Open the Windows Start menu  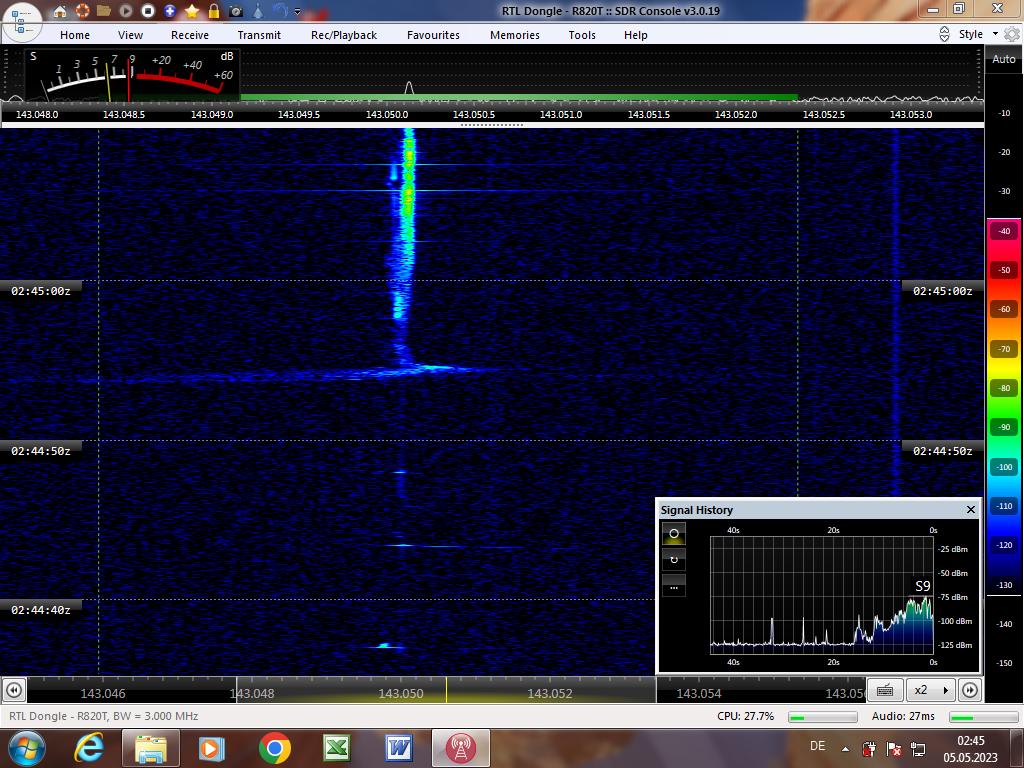click(x=26, y=748)
